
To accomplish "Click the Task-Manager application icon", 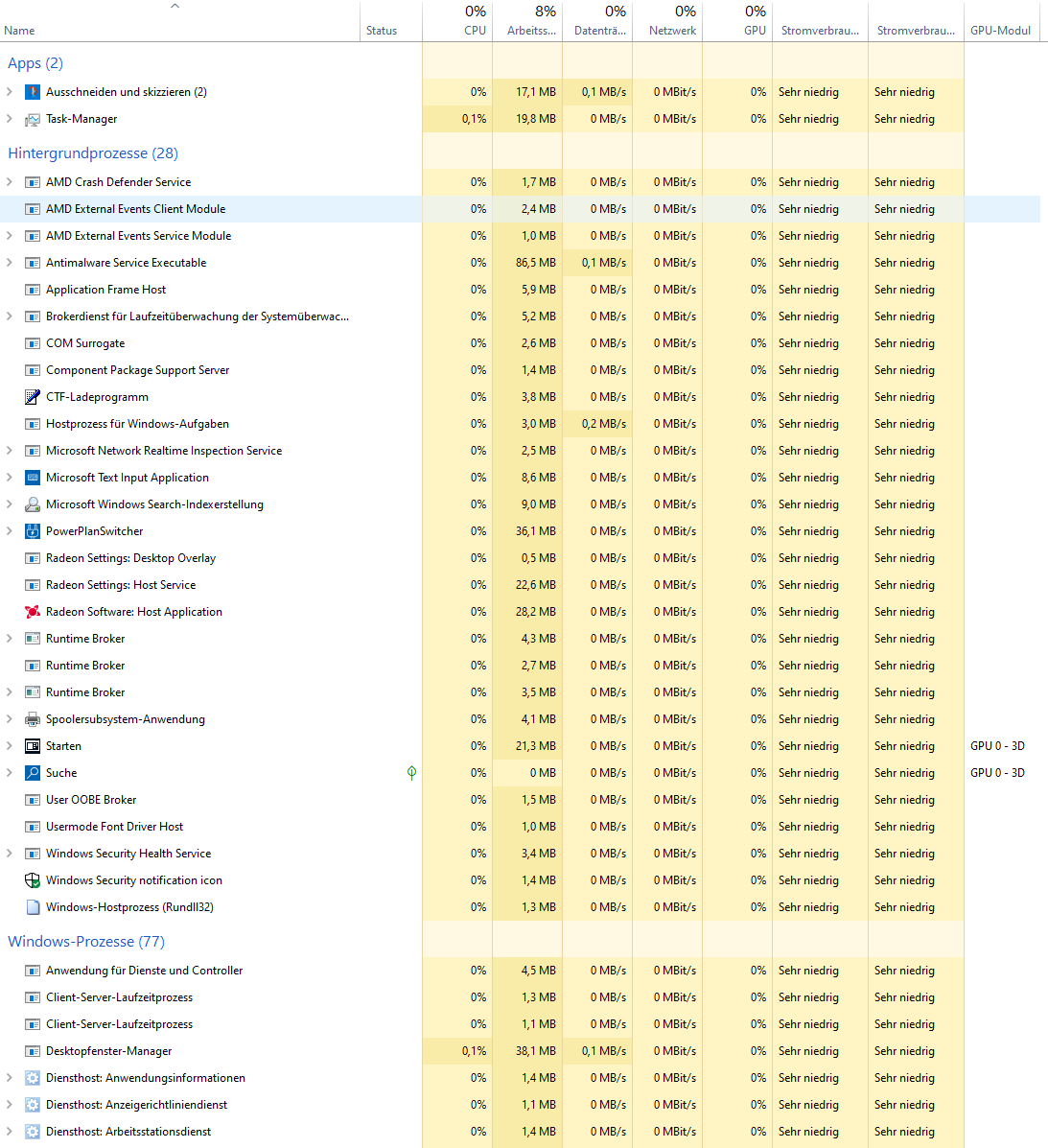I will (x=32, y=119).
